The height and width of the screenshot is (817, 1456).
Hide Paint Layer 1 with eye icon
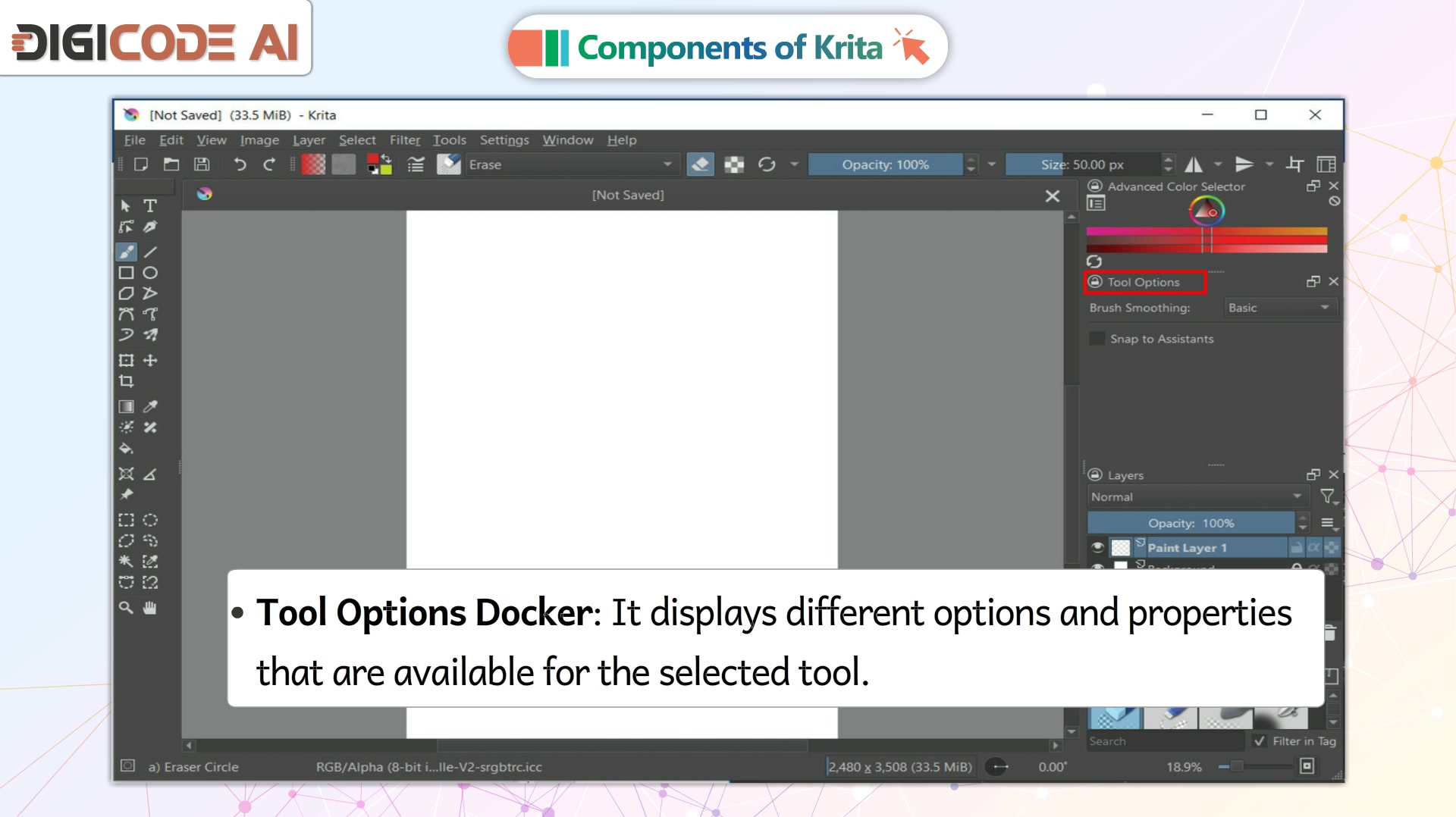pos(1097,547)
